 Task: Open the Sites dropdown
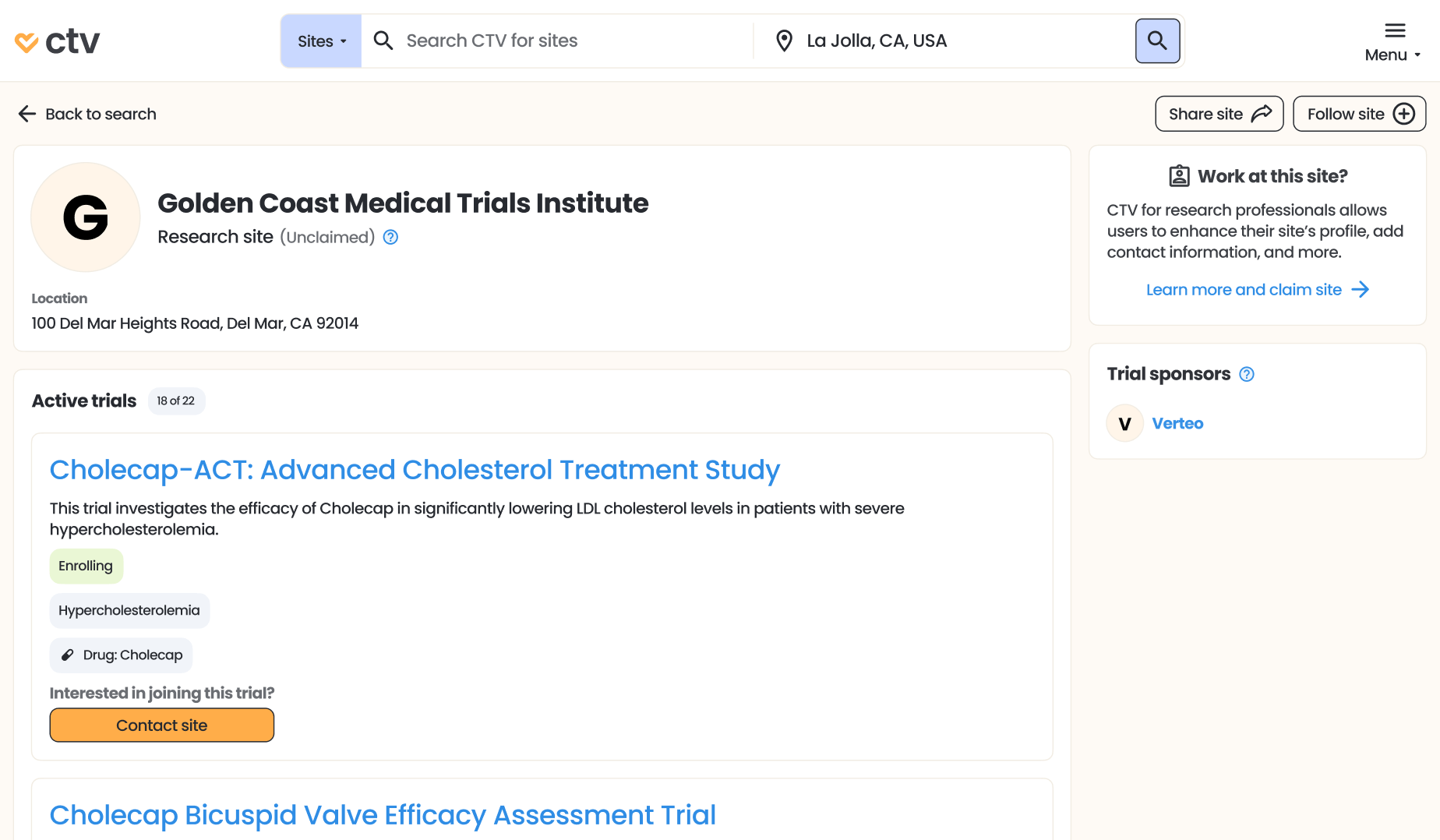point(321,41)
